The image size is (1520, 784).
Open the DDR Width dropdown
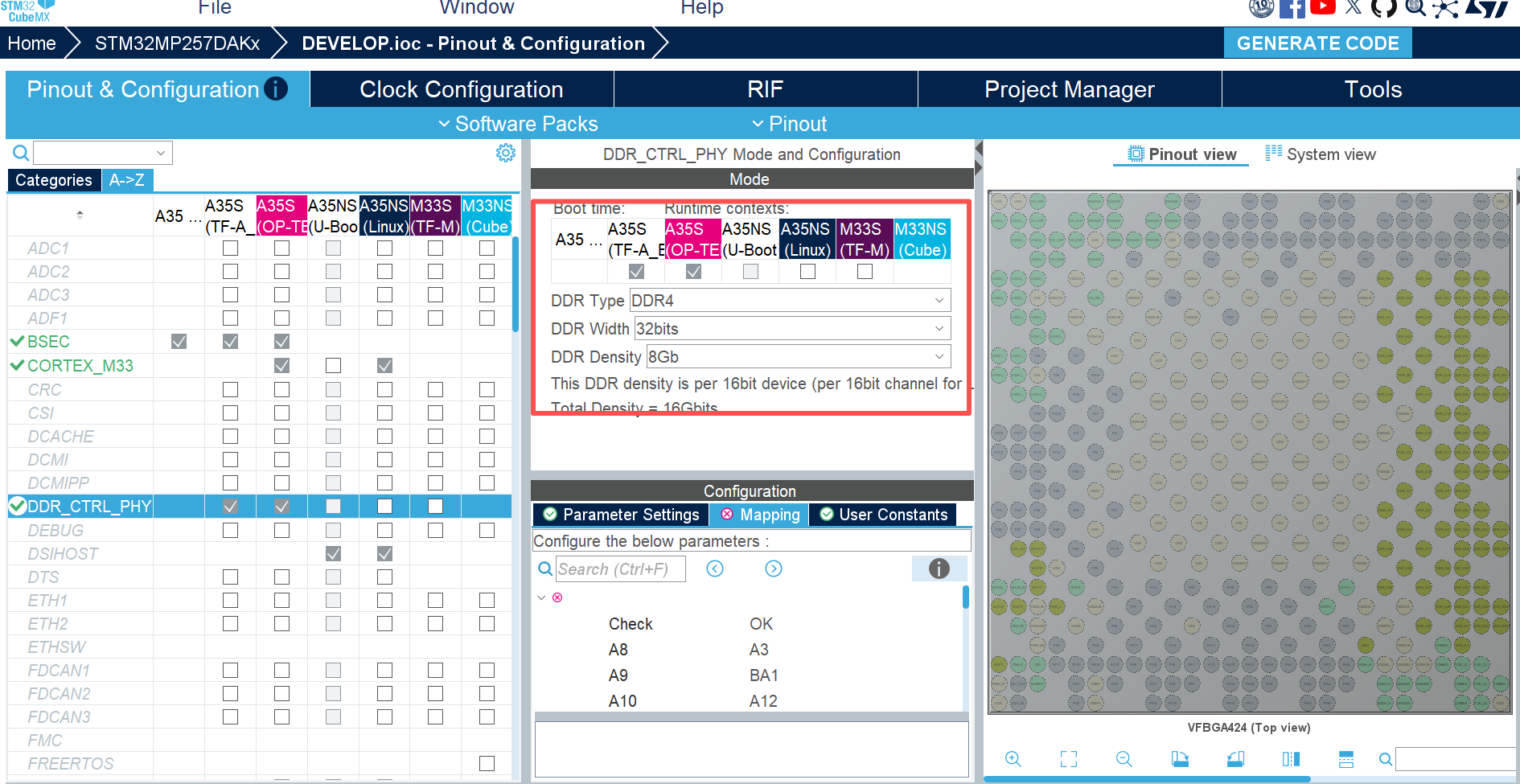click(x=792, y=328)
